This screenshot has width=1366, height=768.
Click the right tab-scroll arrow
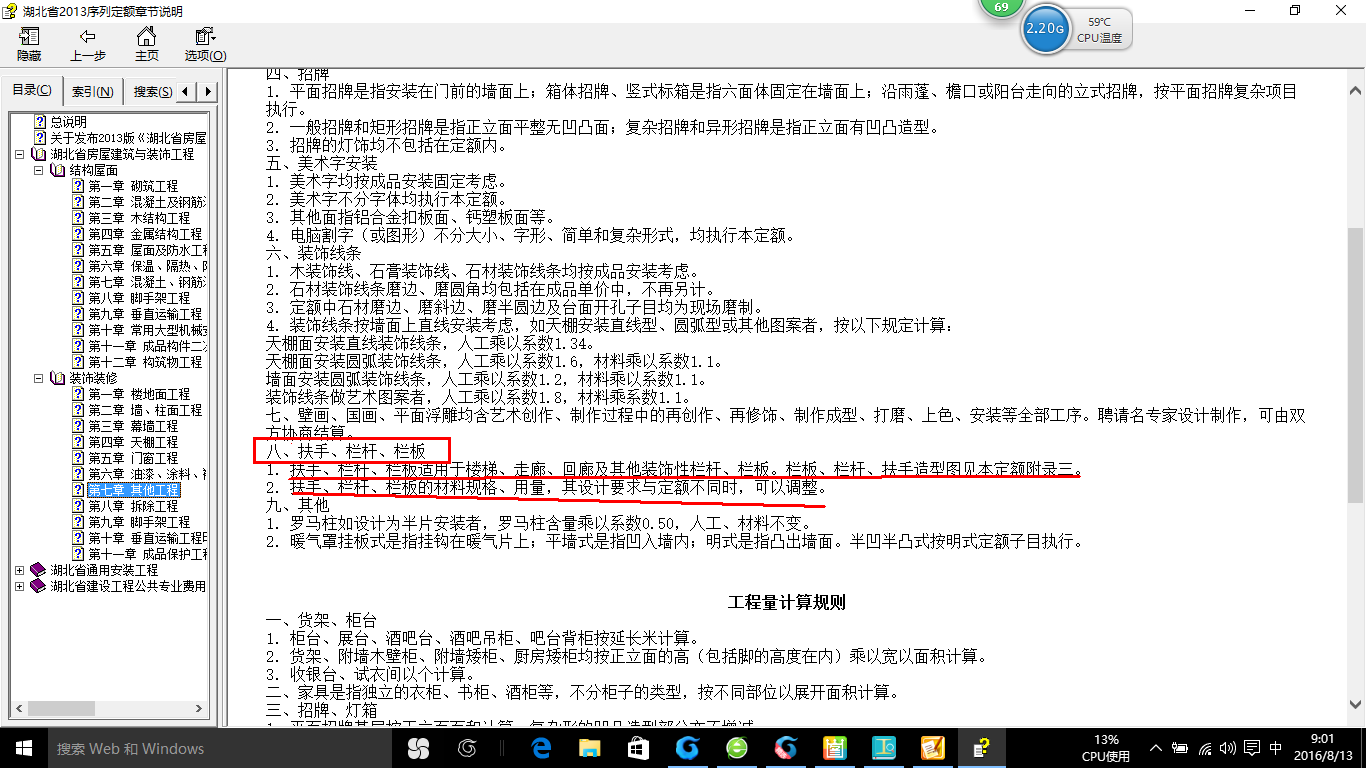pyautogui.click(x=208, y=92)
